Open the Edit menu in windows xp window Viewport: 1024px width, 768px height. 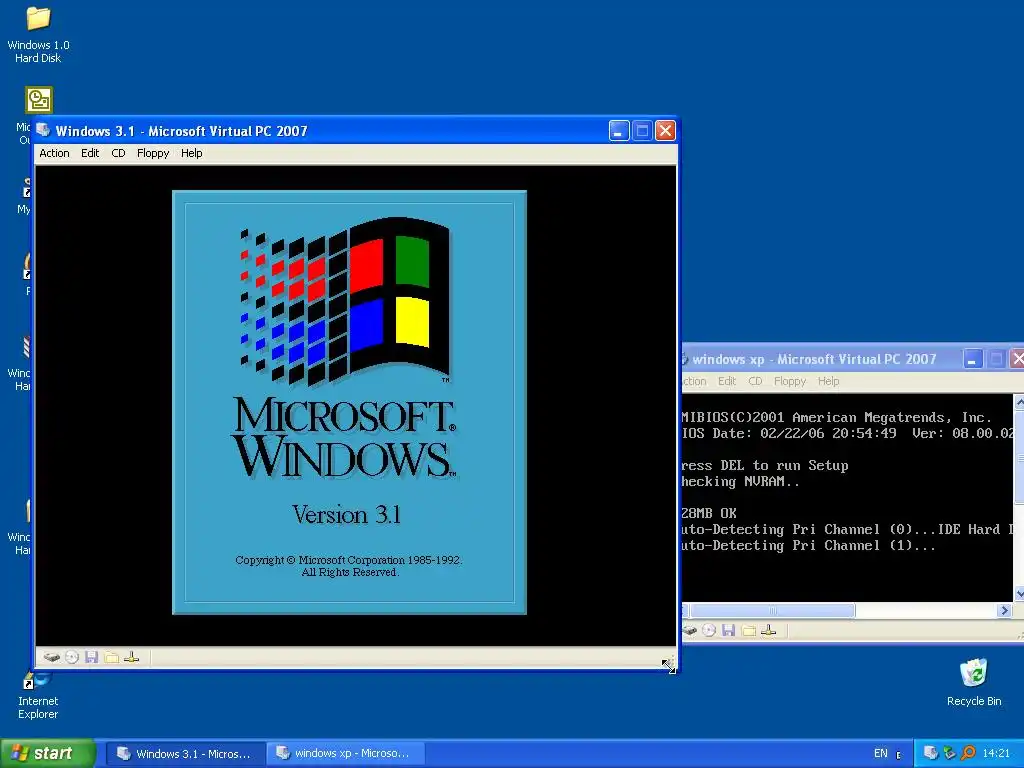click(x=727, y=381)
